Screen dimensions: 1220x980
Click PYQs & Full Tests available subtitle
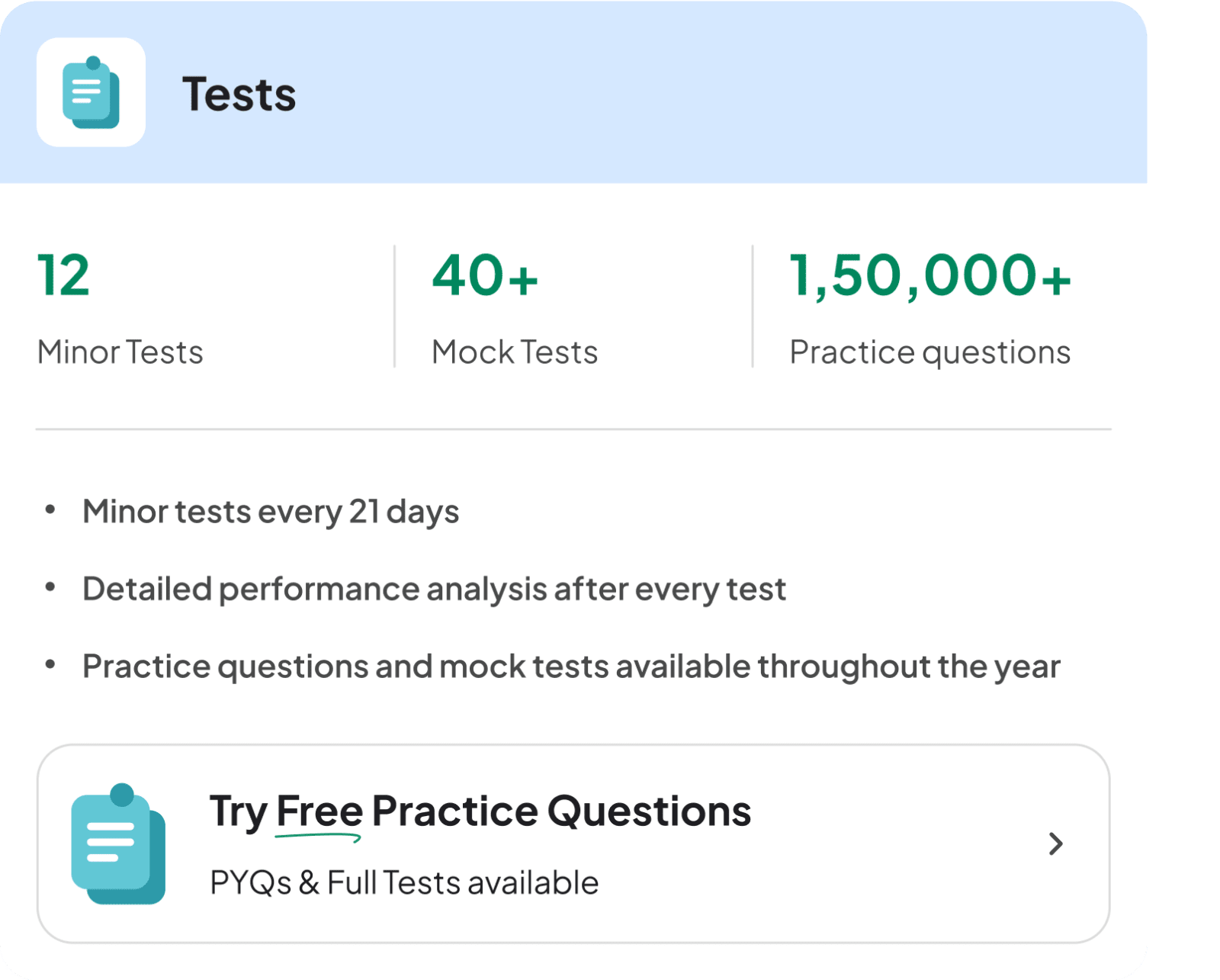click(404, 882)
